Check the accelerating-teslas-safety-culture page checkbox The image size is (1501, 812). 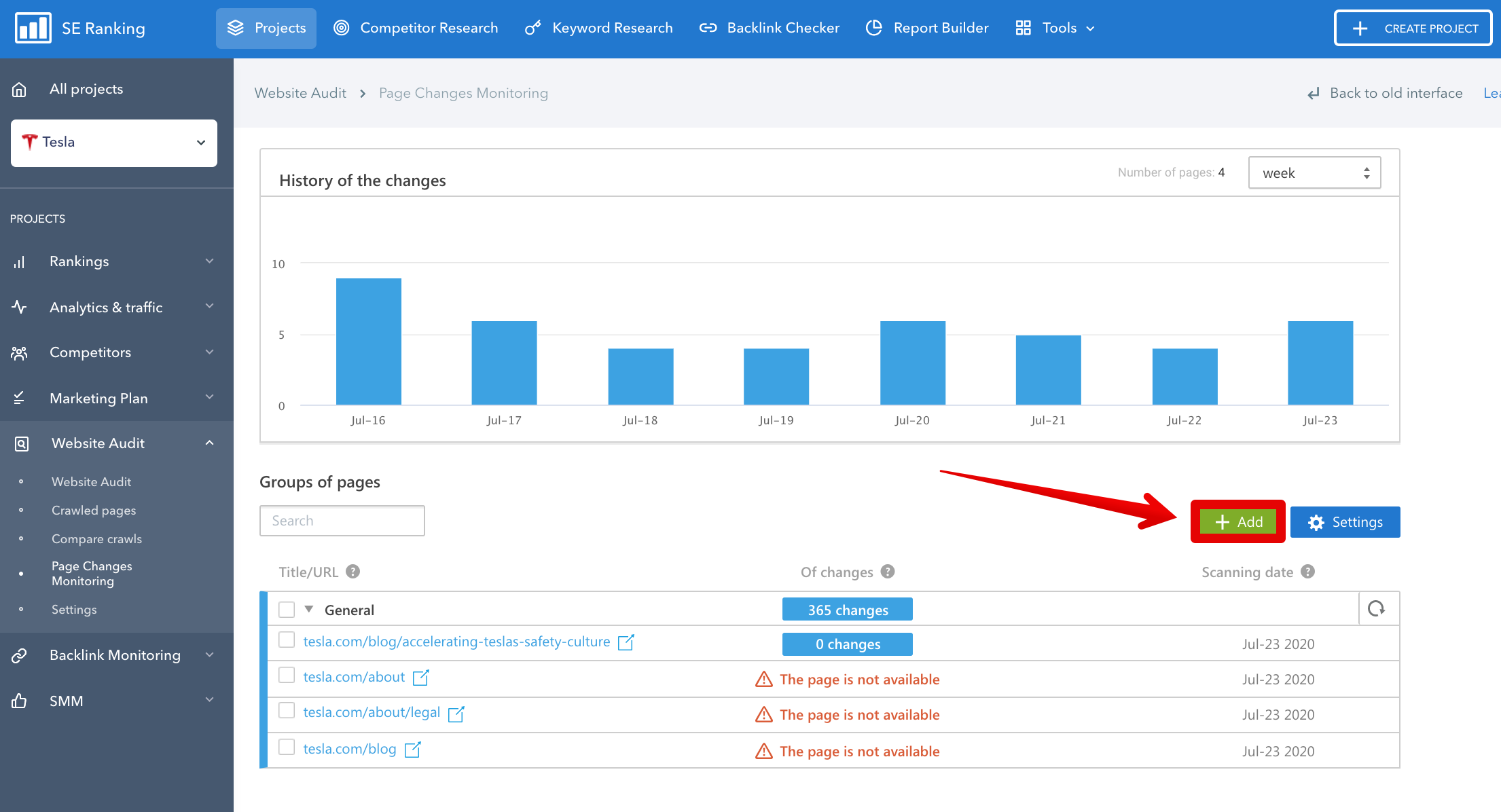click(x=287, y=640)
